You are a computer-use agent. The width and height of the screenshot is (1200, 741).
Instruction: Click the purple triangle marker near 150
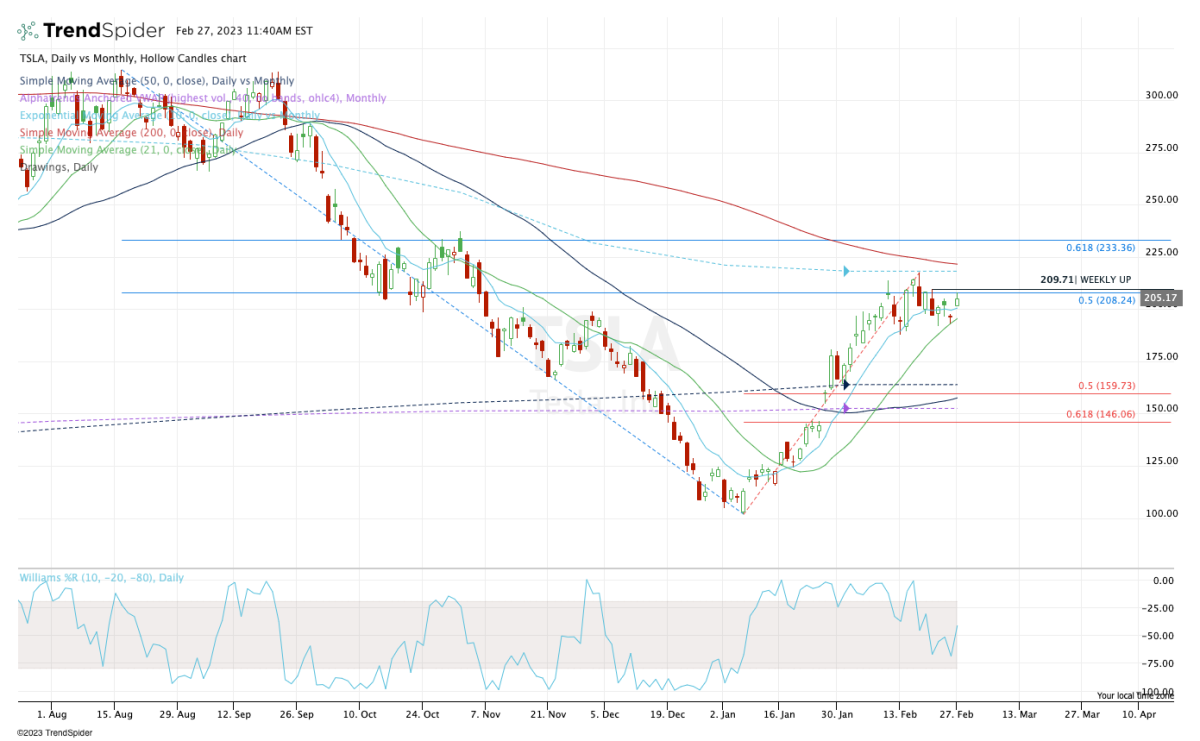[846, 408]
